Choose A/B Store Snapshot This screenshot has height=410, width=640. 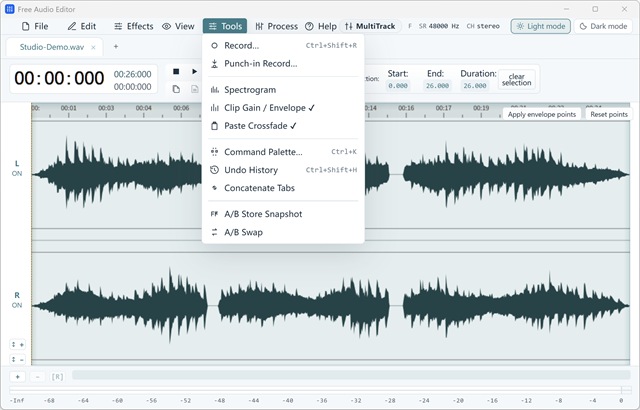pyautogui.click(x=283, y=214)
